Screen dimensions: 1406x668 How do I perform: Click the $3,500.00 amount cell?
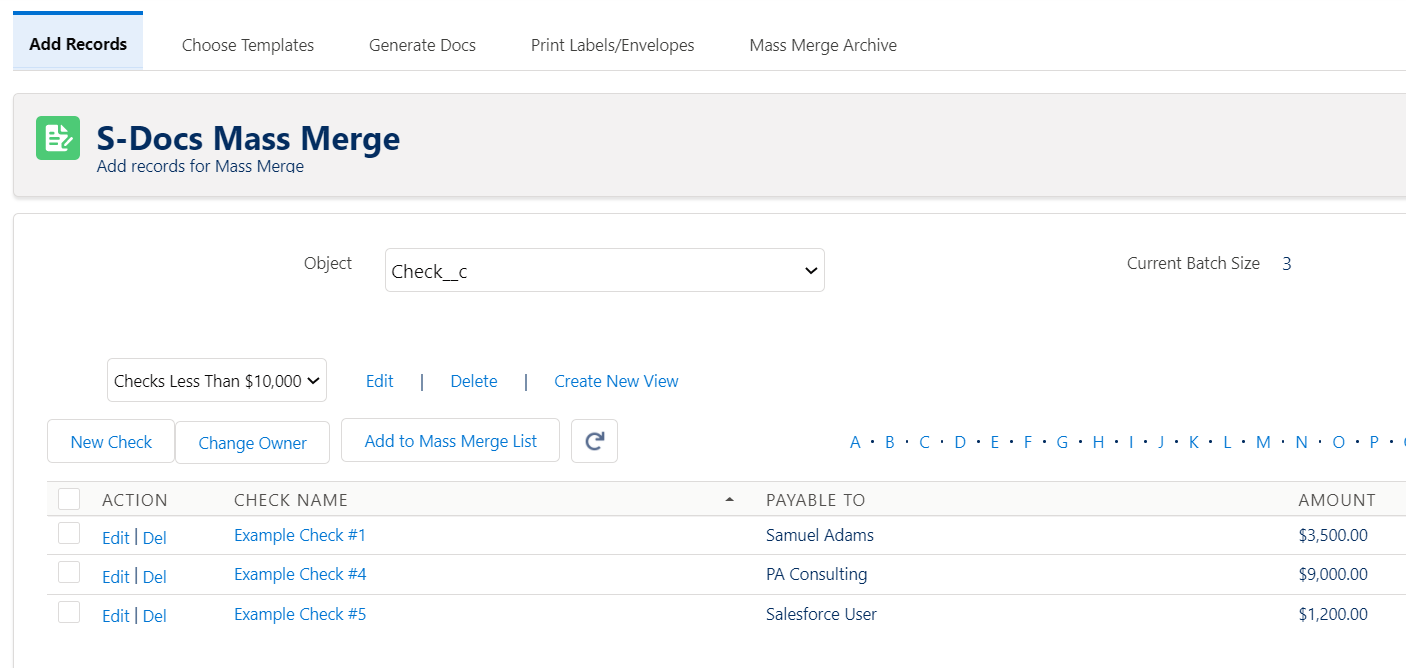coord(1333,535)
